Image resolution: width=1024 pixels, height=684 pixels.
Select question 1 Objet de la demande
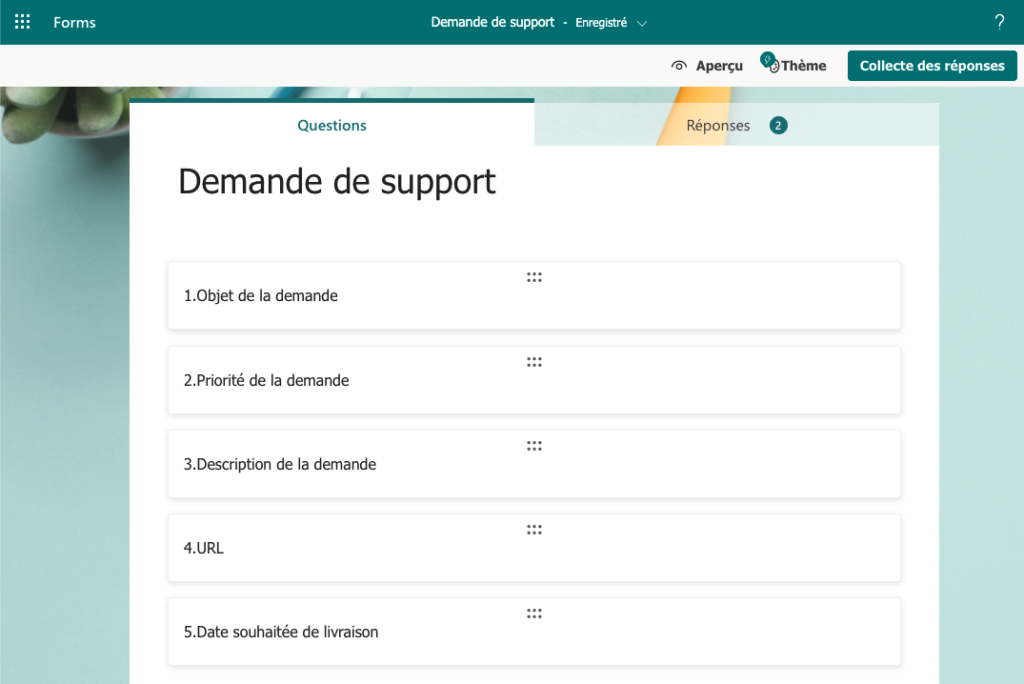(x=261, y=296)
